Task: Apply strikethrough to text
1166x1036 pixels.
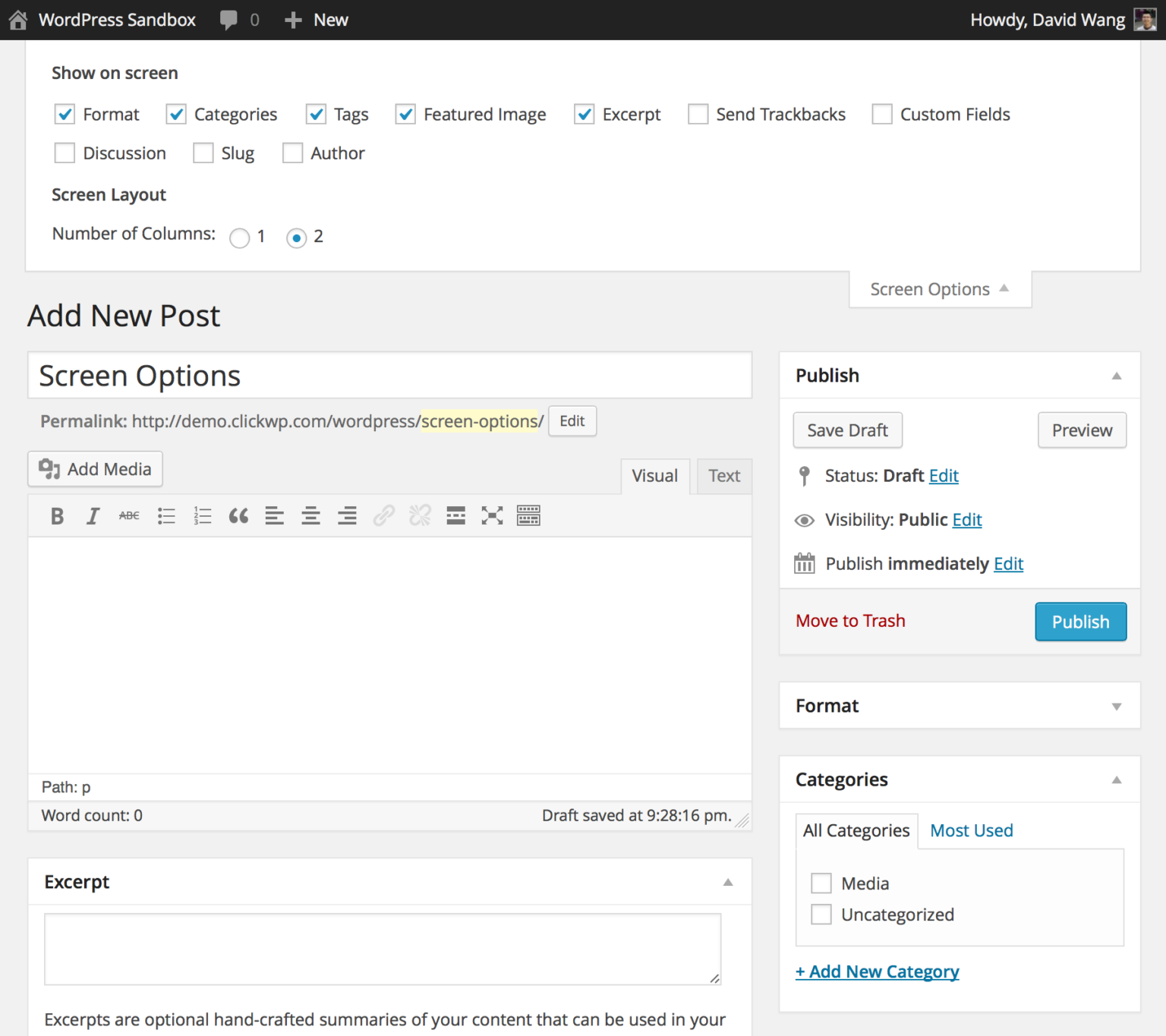Action: pyautogui.click(x=129, y=515)
